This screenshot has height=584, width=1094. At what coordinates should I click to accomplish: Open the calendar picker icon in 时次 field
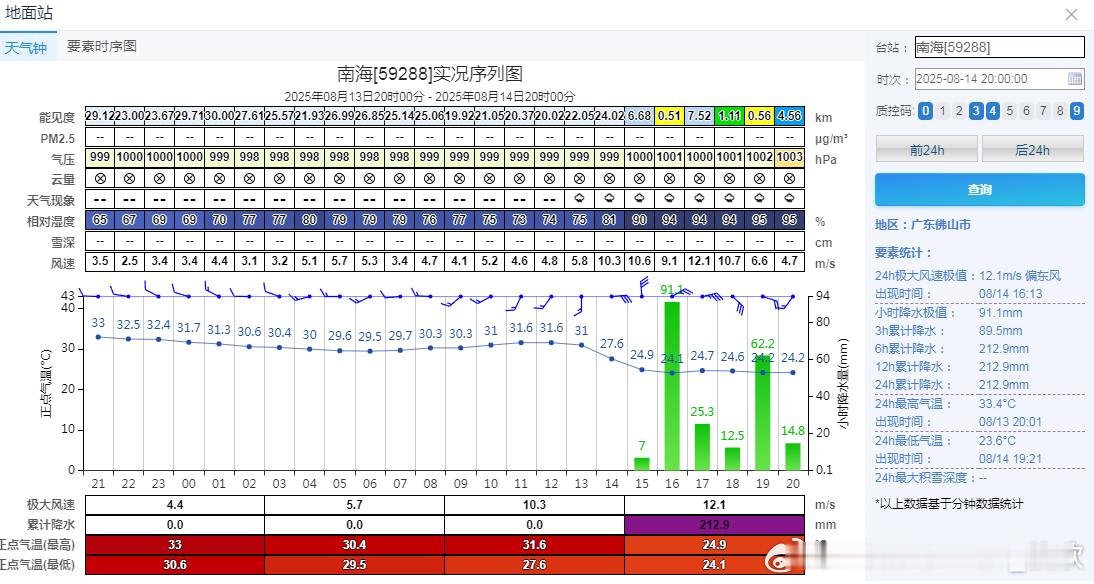coord(1075,79)
